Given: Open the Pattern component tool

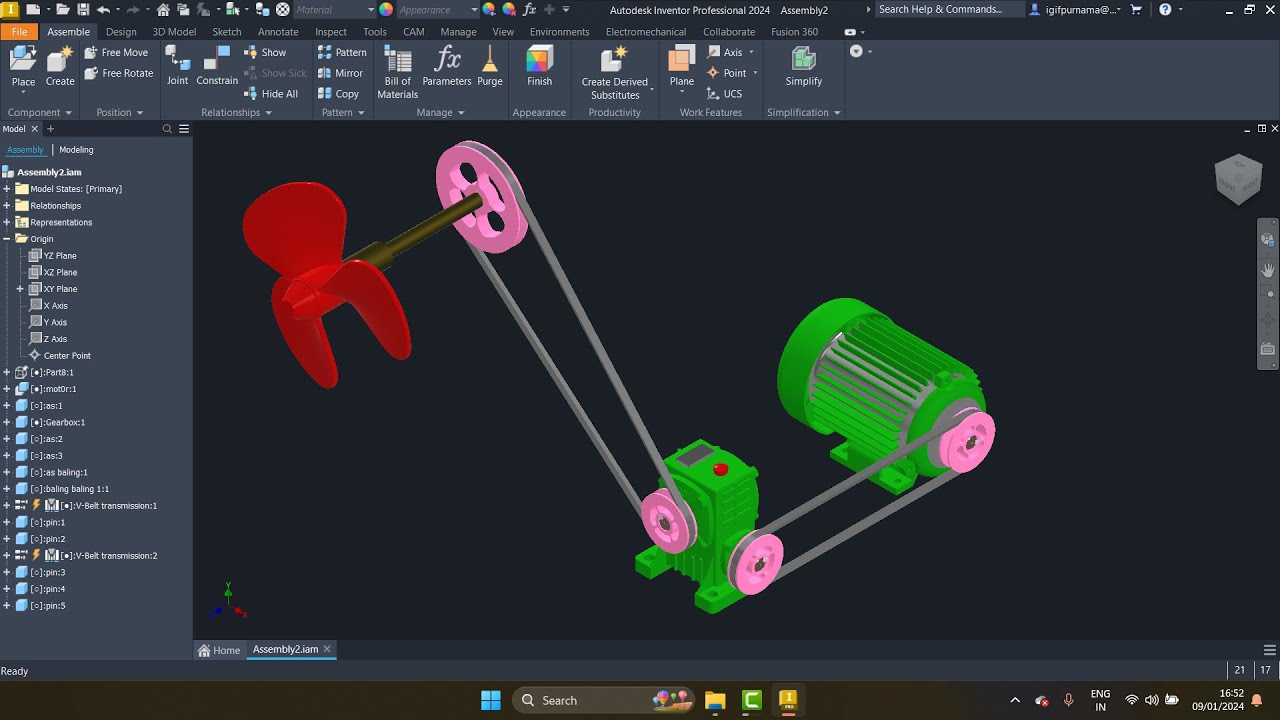Looking at the screenshot, I should 342,52.
